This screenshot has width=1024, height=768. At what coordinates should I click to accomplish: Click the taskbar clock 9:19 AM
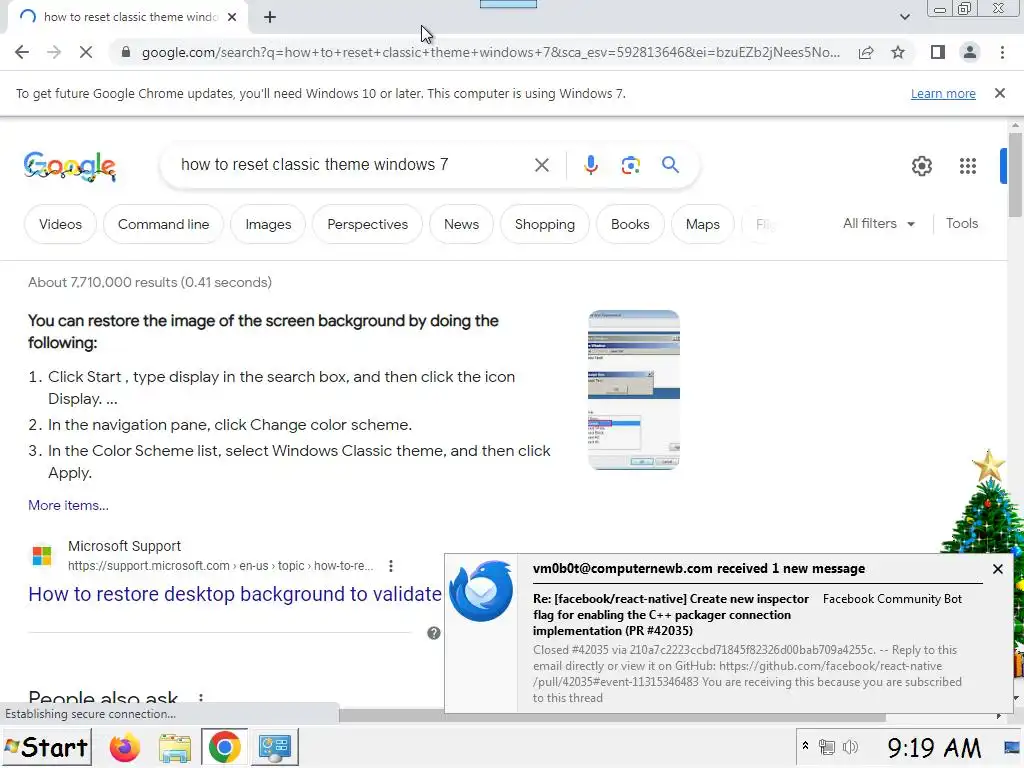pos(933,748)
